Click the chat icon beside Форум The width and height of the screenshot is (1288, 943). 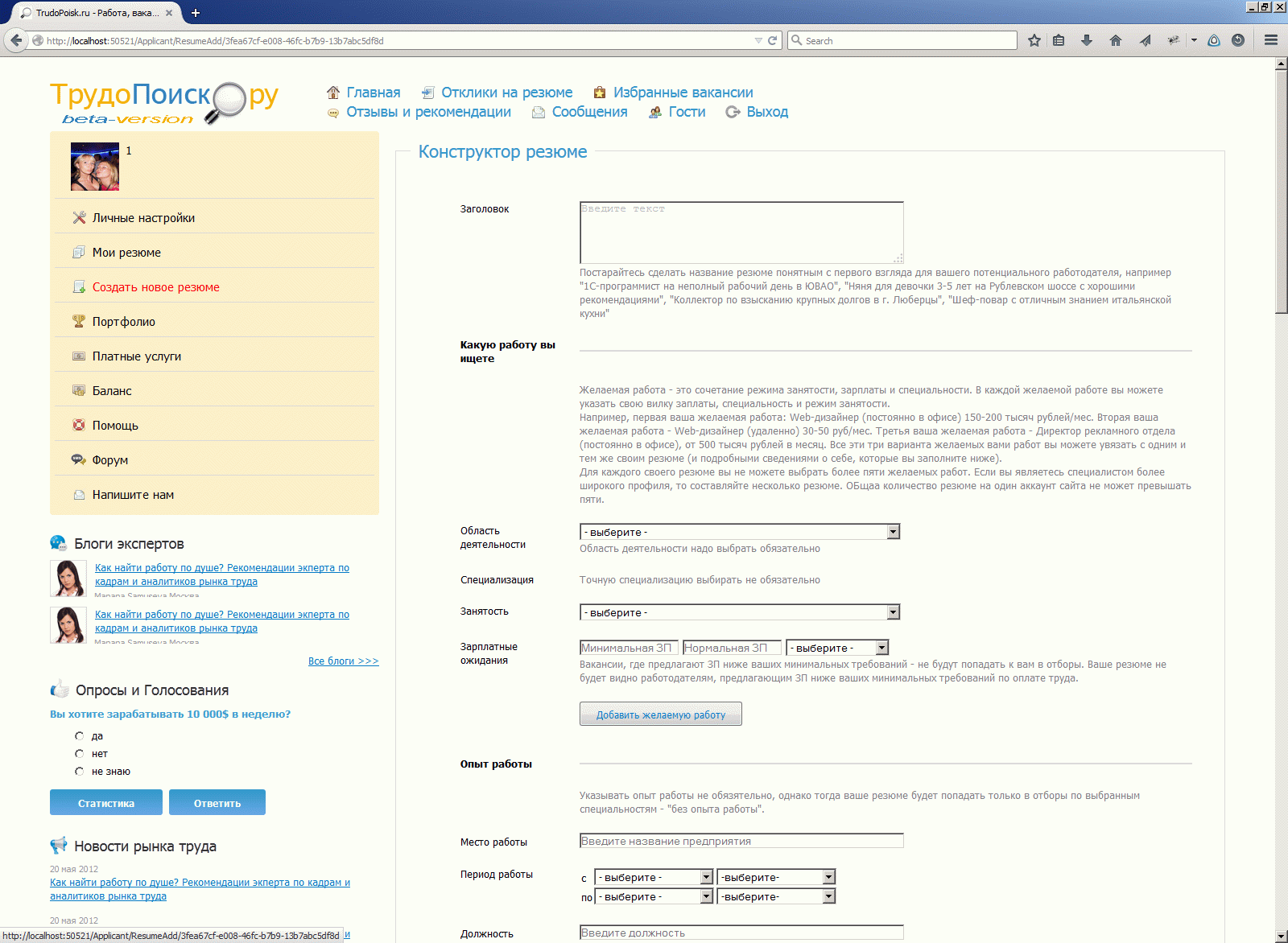79,459
